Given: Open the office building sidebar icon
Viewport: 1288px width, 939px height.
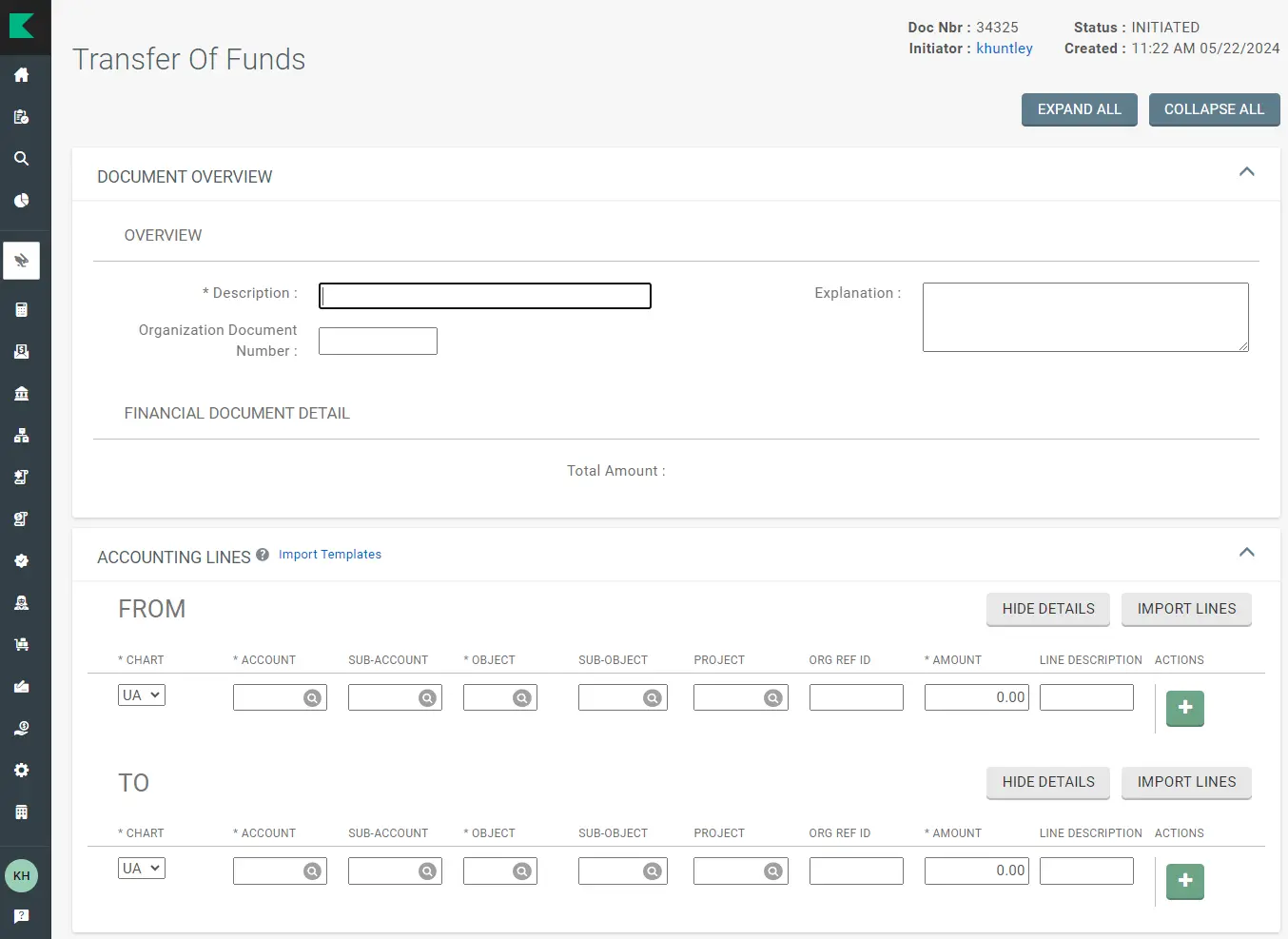Looking at the screenshot, I should pos(21,812).
